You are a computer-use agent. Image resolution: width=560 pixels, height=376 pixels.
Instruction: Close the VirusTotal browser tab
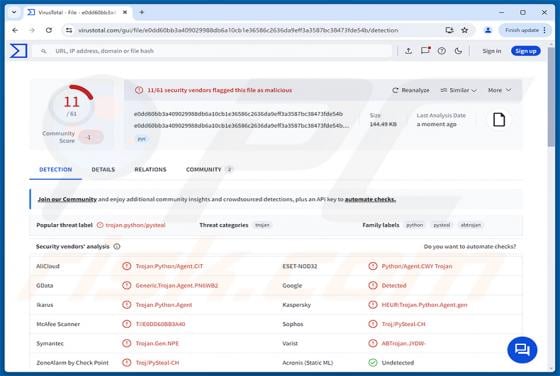pos(125,12)
